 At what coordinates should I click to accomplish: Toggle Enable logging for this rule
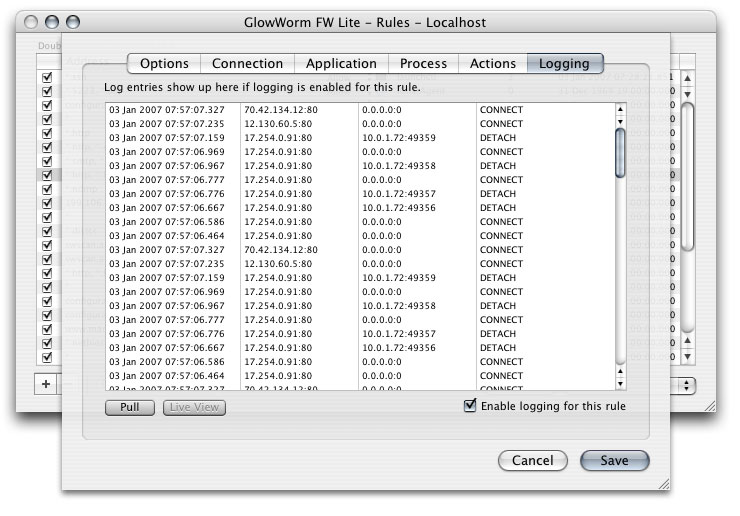[470, 405]
